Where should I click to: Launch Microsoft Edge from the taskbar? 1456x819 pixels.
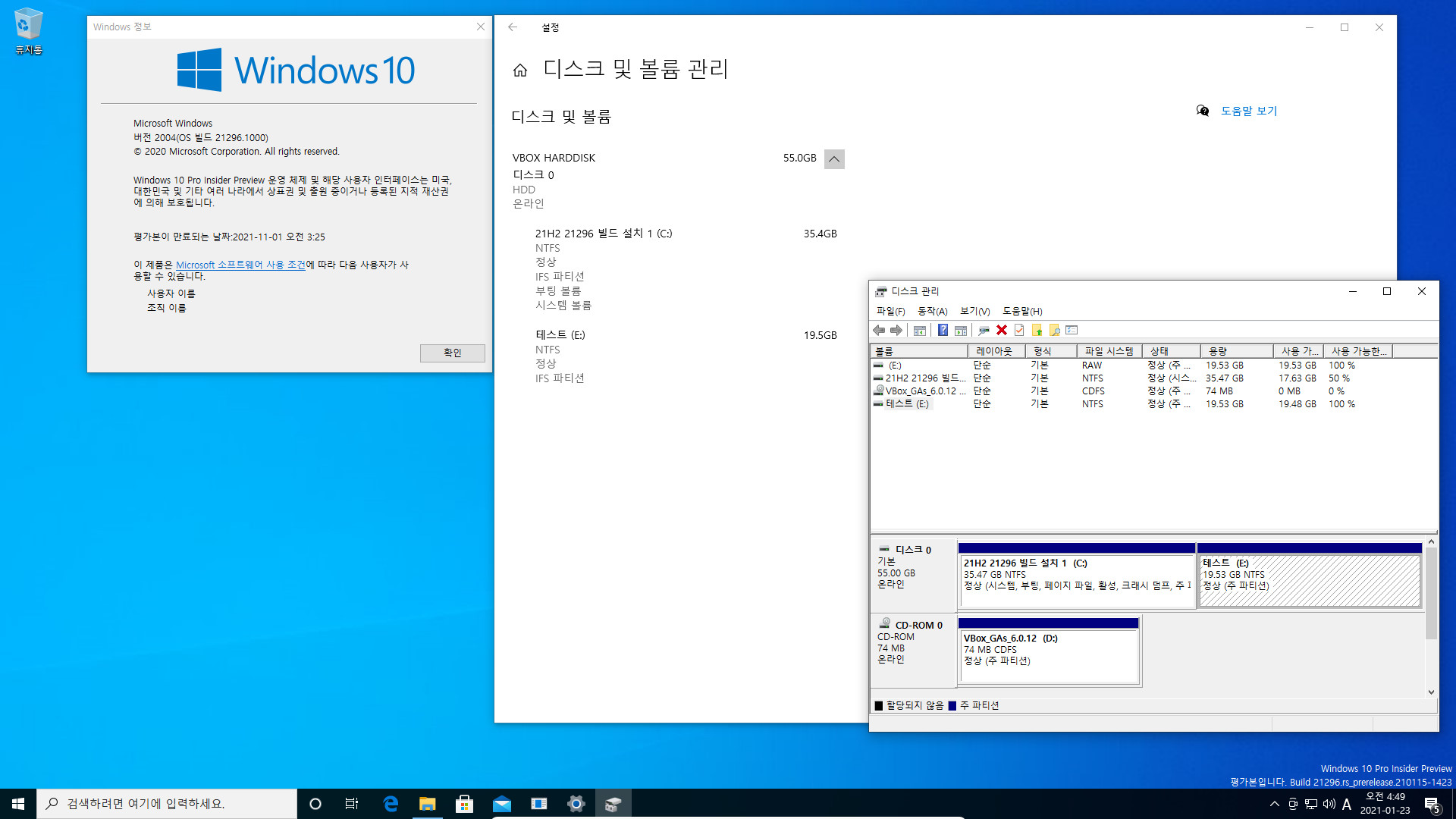pos(391,804)
